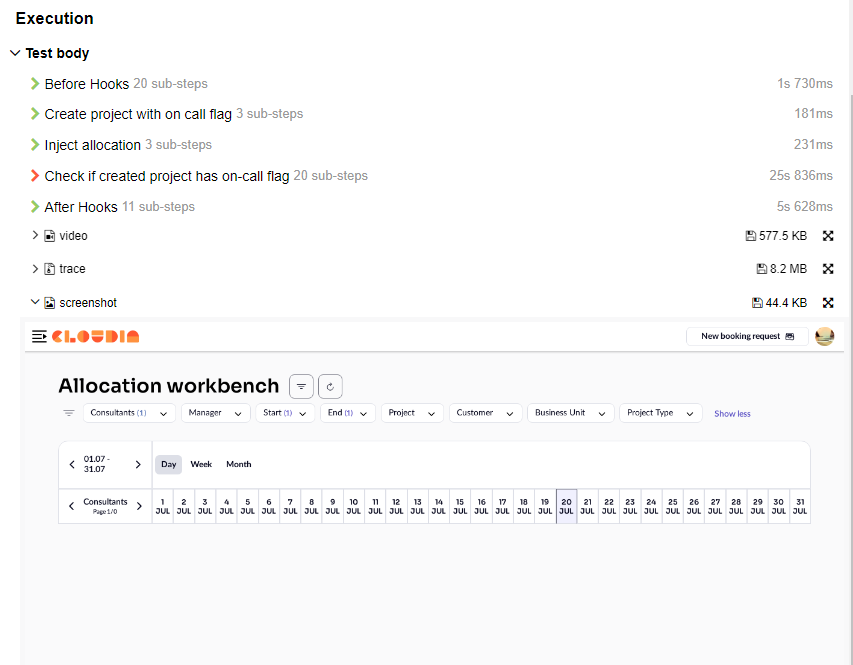
Task: Open the Cloudia hamburger menu icon
Action: [39, 337]
